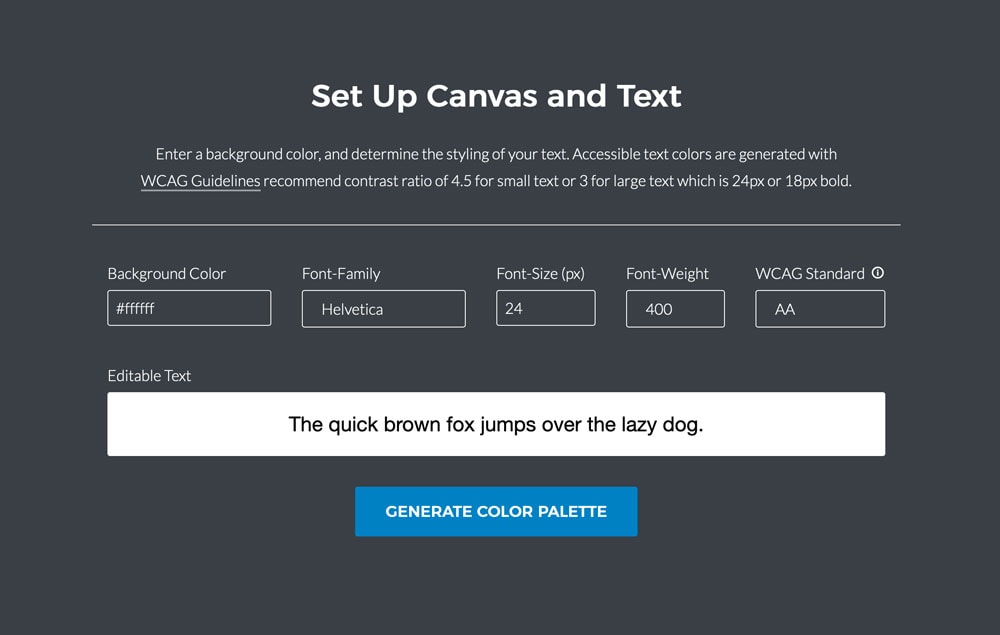
Task: Click the Background Color hex input field
Action: [x=189, y=308]
